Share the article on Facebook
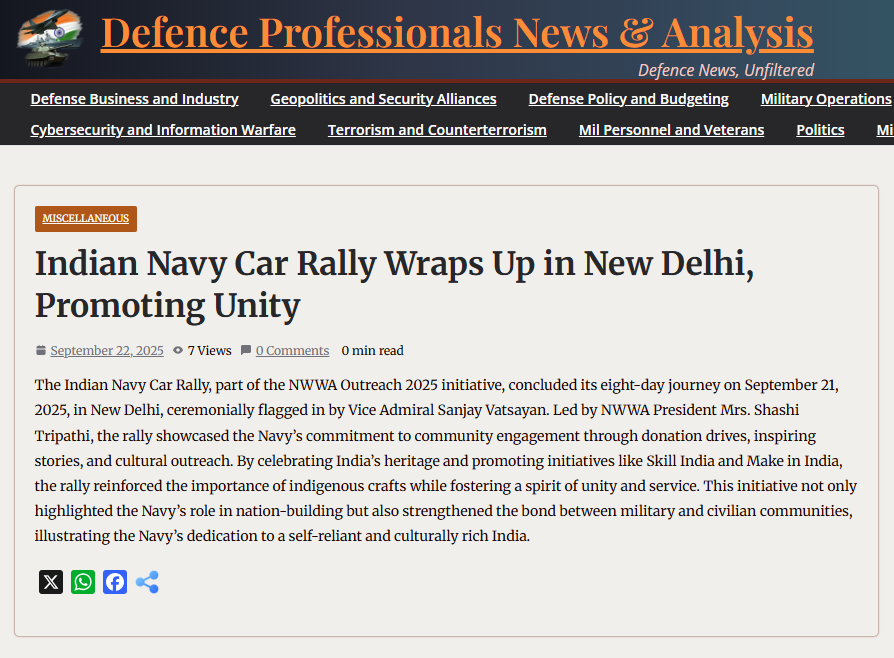The image size is (894, 658). pos(115,582)
